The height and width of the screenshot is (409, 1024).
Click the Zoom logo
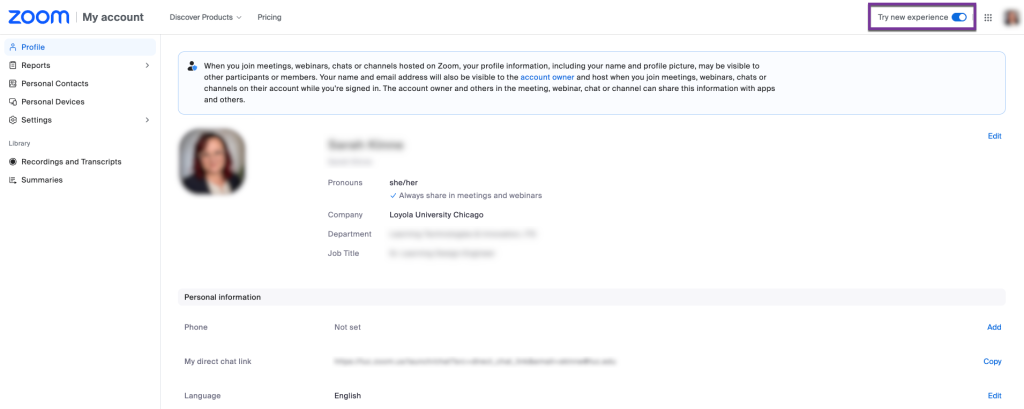point(39,17)
